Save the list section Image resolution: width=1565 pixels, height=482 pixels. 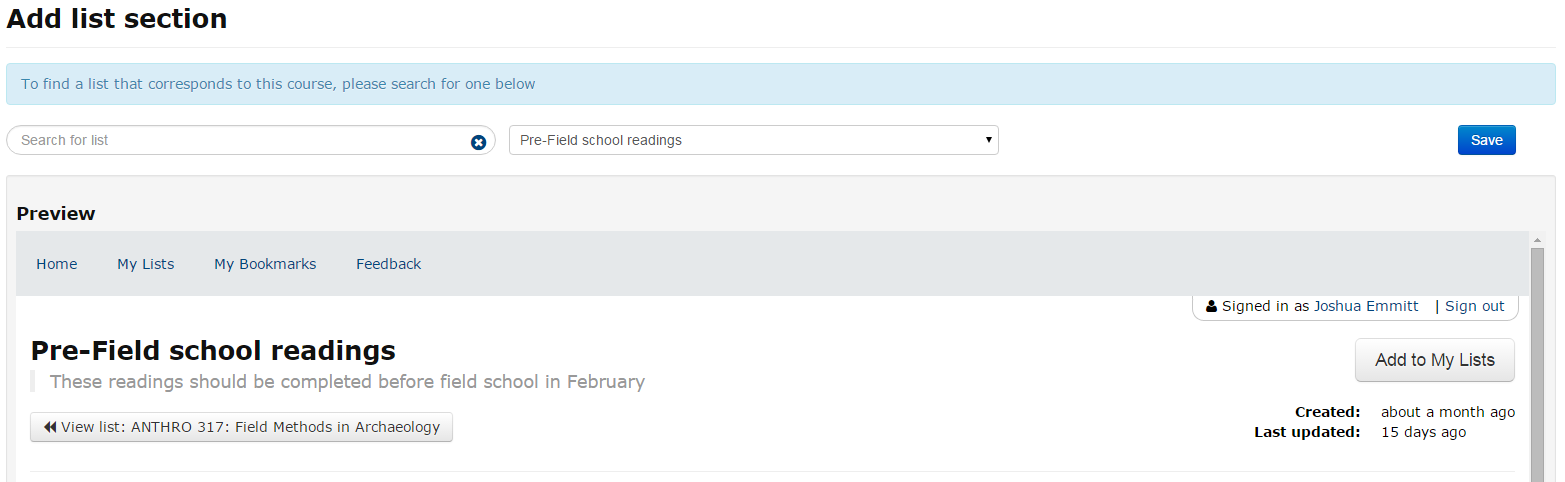tap(1486, 140)
